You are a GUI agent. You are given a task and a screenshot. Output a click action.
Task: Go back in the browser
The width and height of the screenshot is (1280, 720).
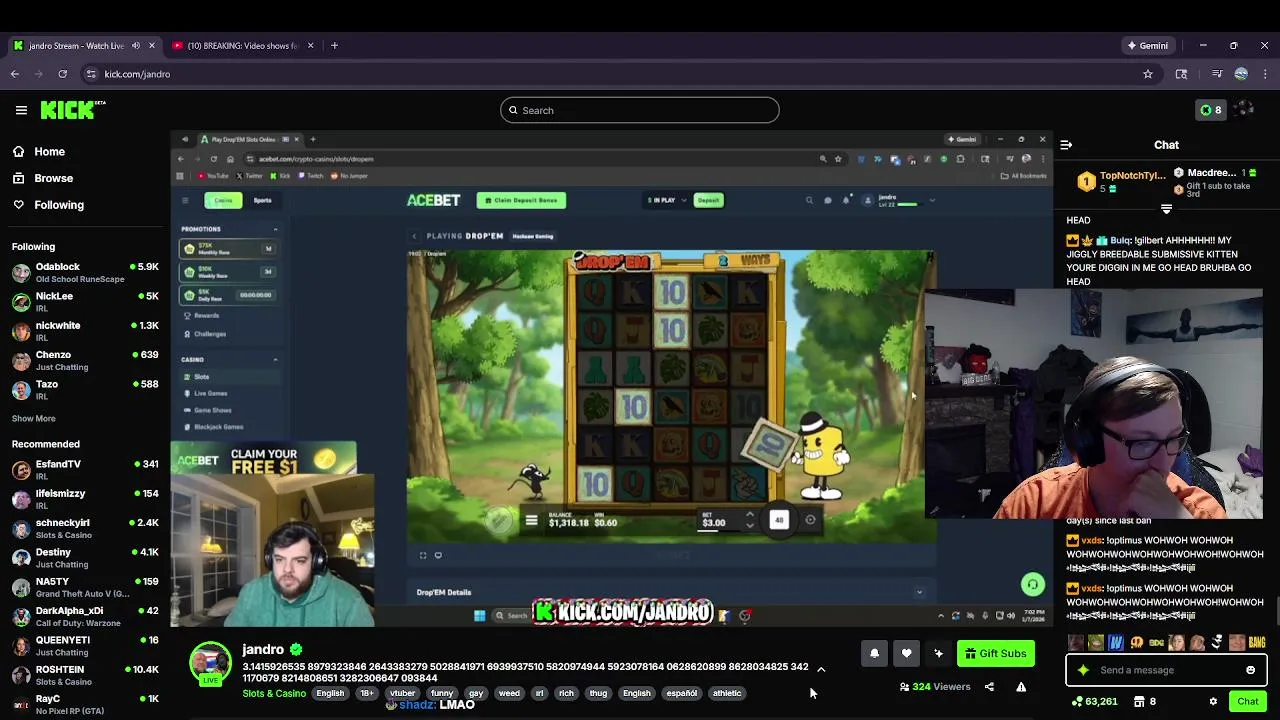tap(15, 74)
